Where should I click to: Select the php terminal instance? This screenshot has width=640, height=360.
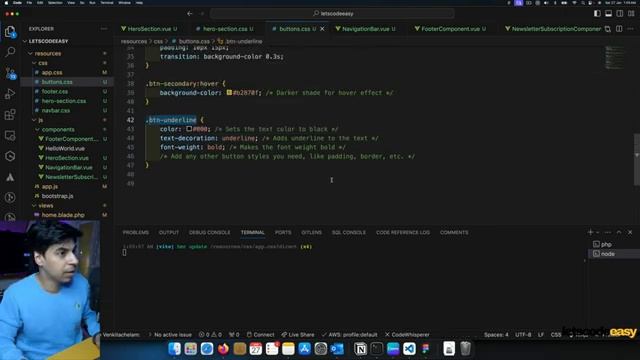coord(613,244)
